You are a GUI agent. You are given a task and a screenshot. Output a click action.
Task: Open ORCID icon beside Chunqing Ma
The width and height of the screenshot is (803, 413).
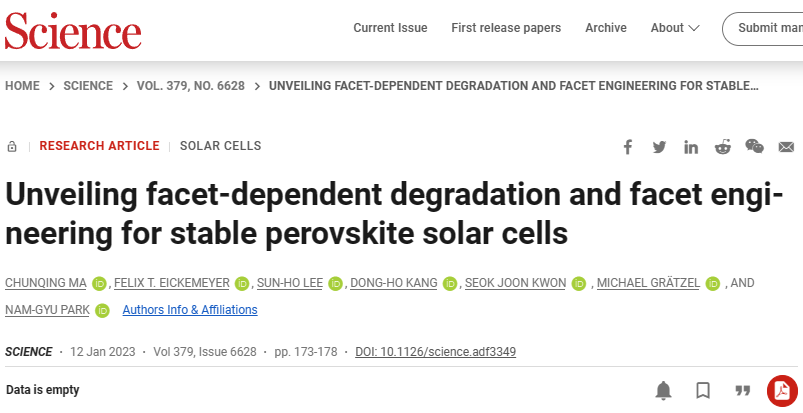(99, 283)
